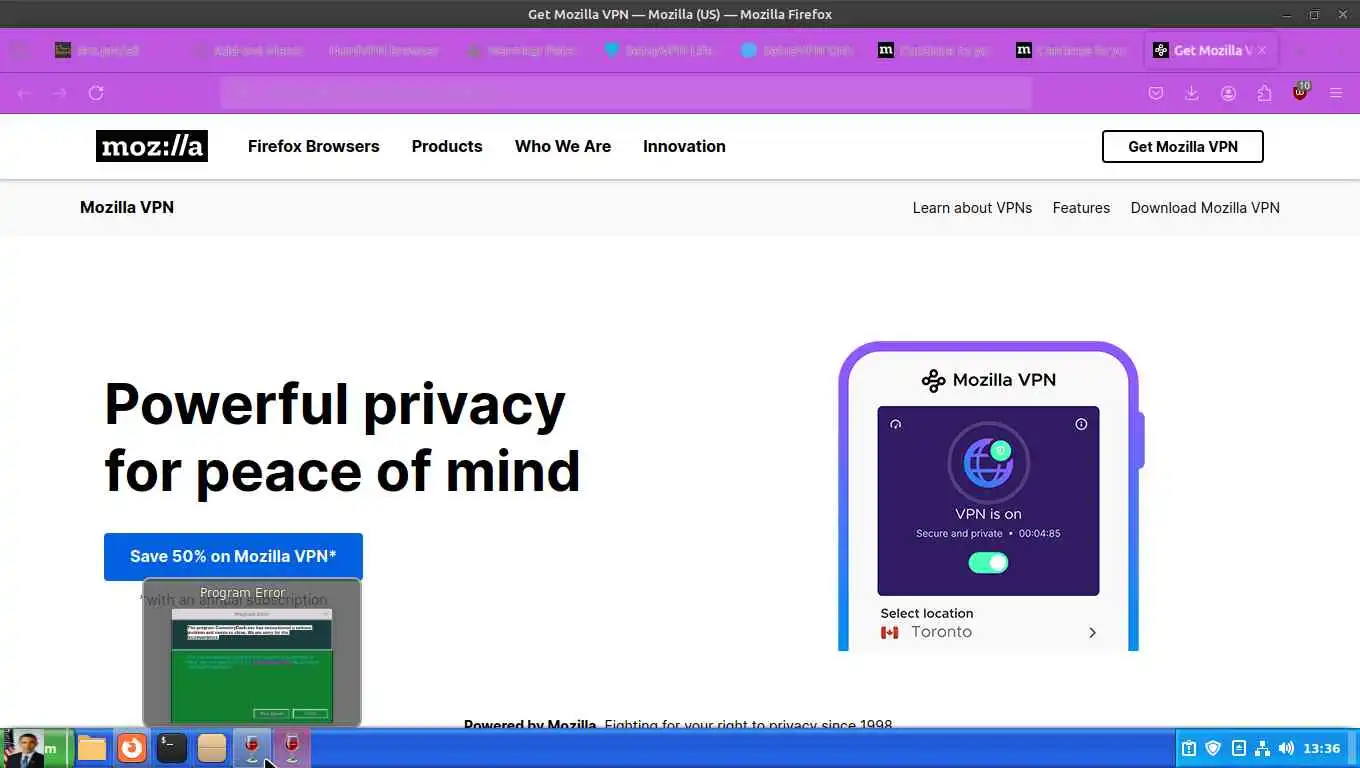This screenshot has width=1360, height=768.
Task: Click the removable drive eject tray icon
Action: point(1238,748)
